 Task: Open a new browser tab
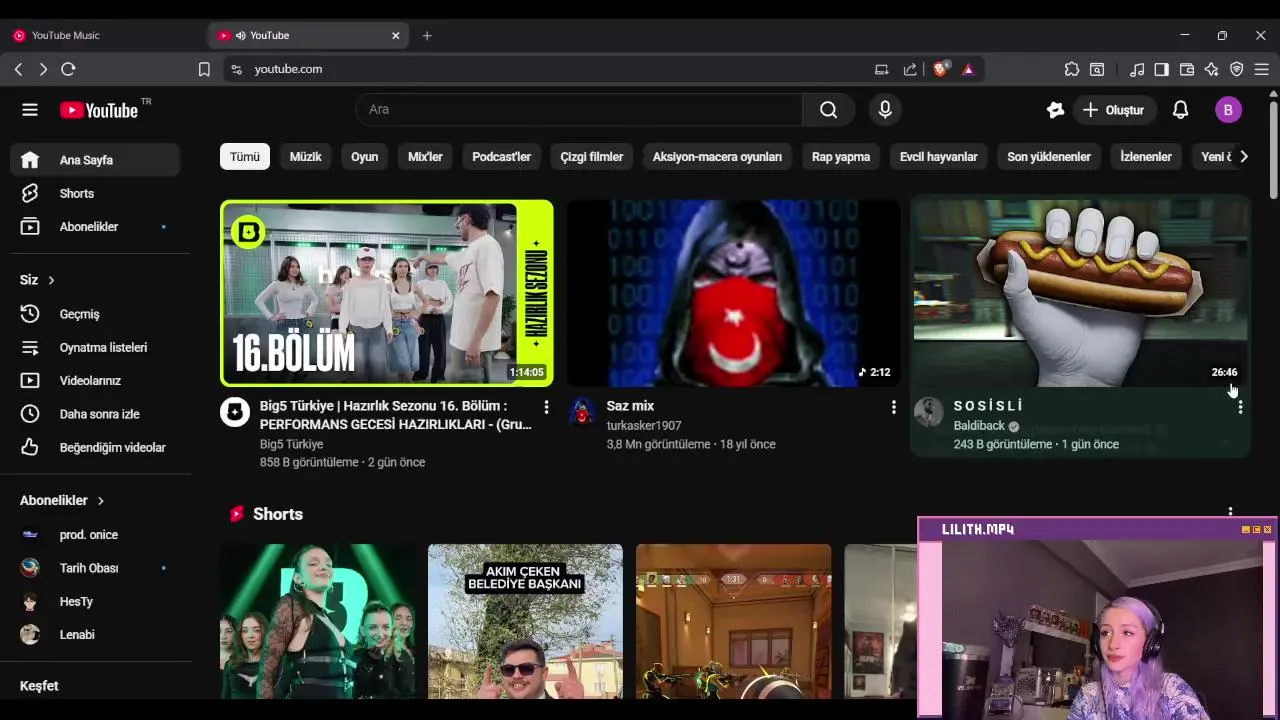pyautogui.click(x=427, y=35)
